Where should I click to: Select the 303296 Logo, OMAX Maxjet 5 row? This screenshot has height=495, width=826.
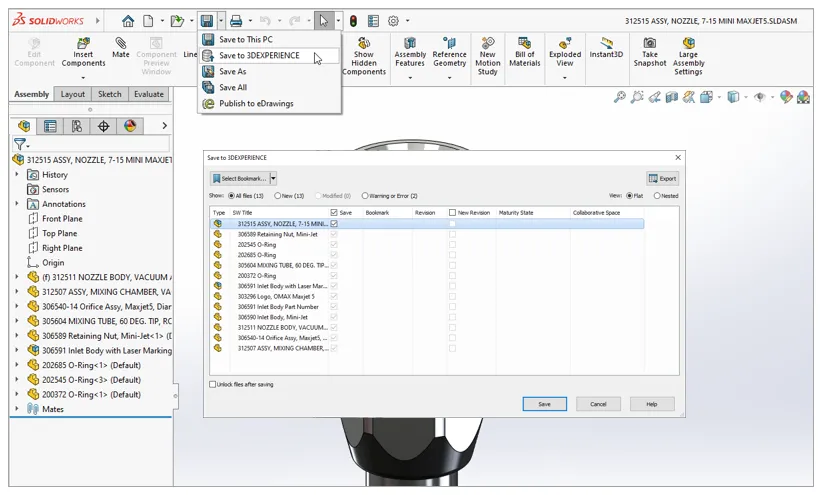(427, 296)
